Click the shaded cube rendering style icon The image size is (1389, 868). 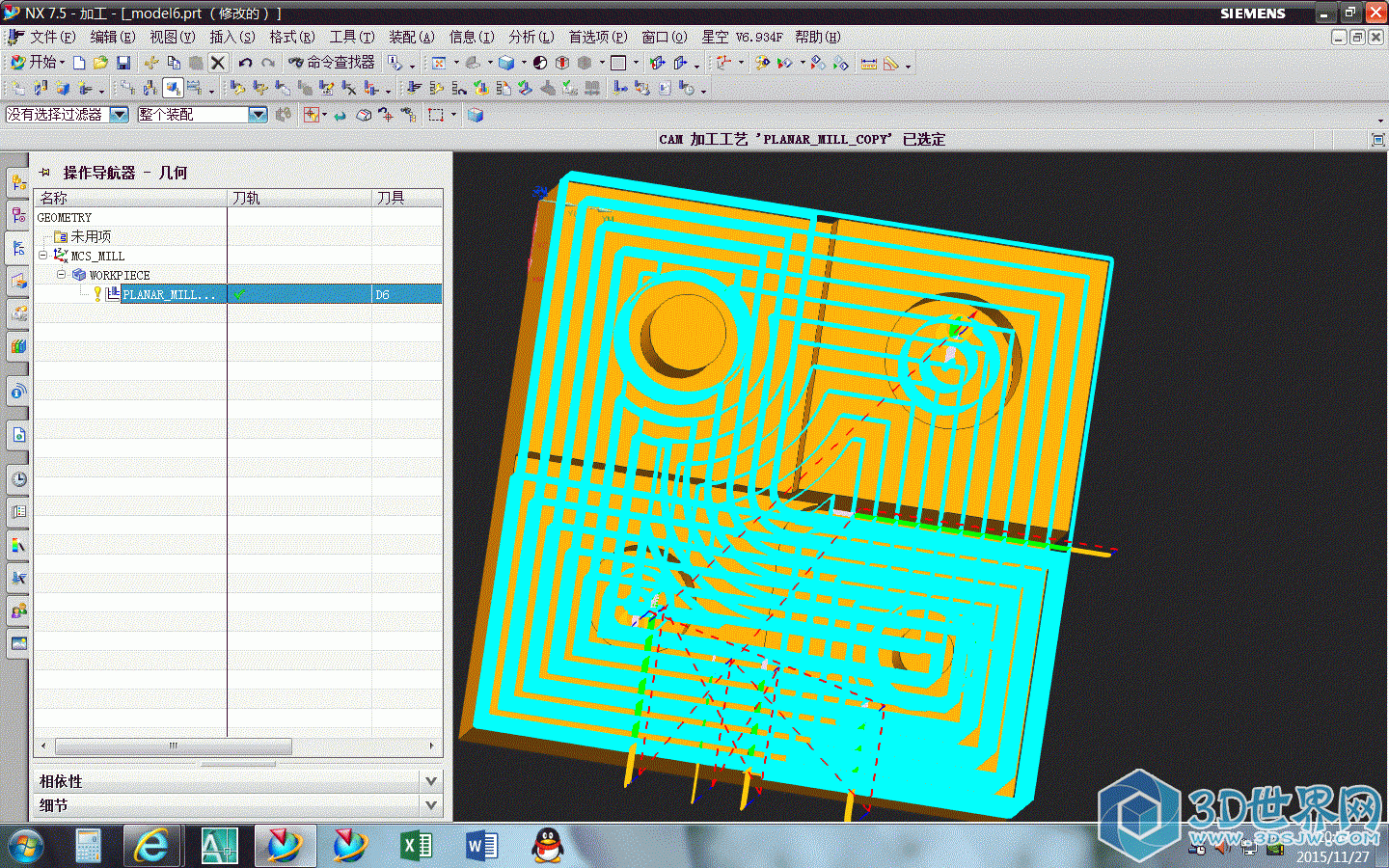(x=505, y=63)
